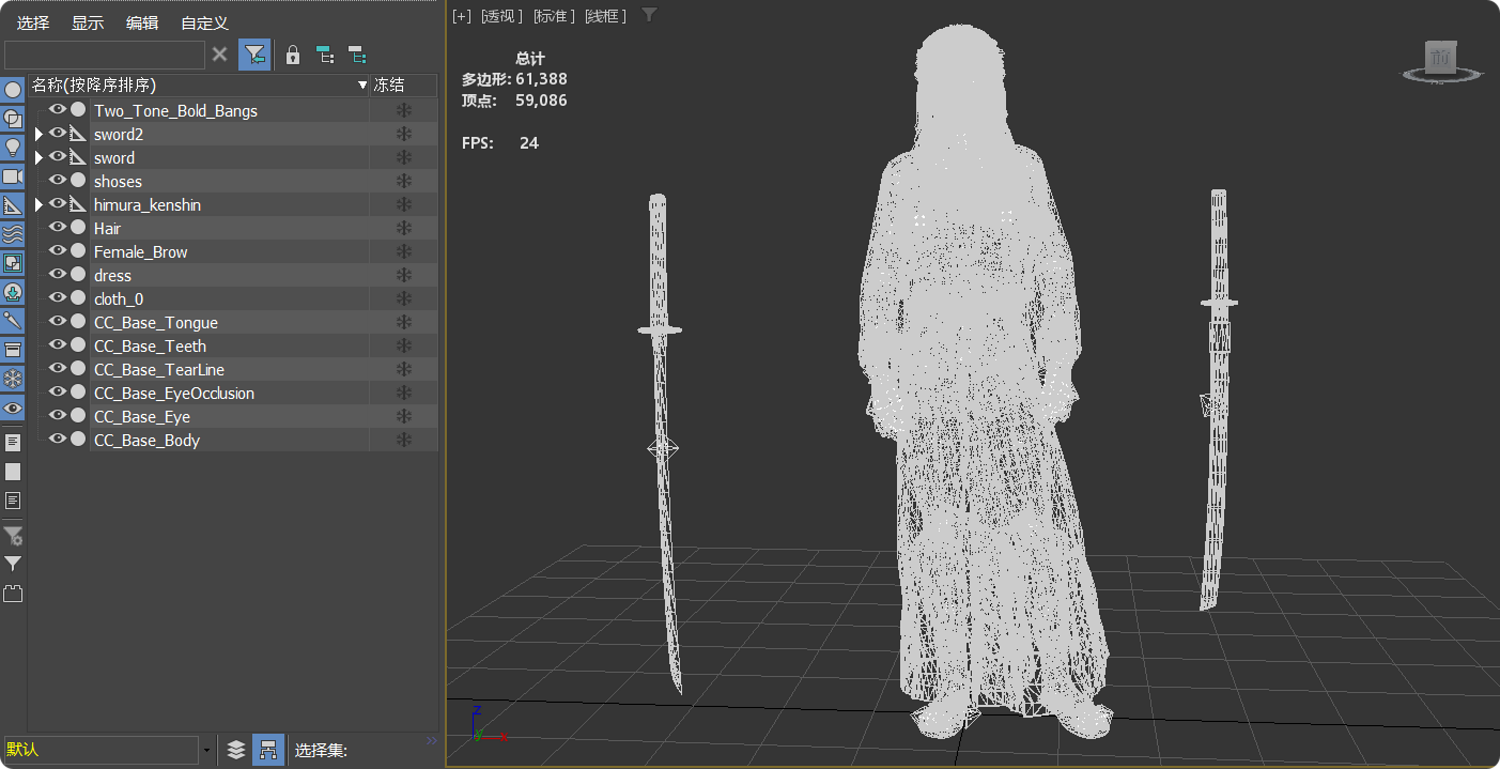The width and height of the screenshot is (1500, 769).
Task: Click the lock cell editing padlock icon
Action: (x=292, y=55)
